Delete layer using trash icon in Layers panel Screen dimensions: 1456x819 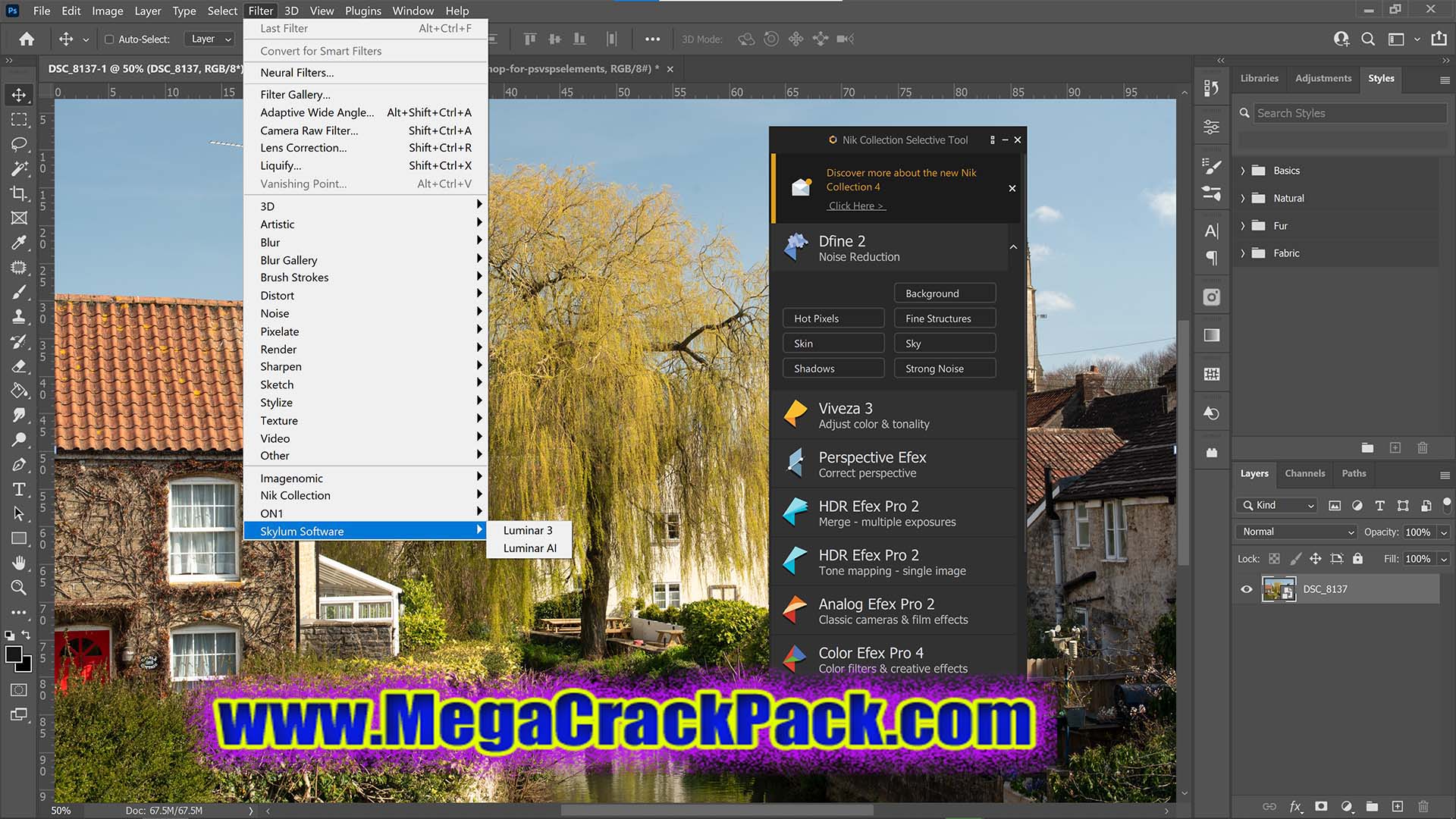[x=1423, y=806]
